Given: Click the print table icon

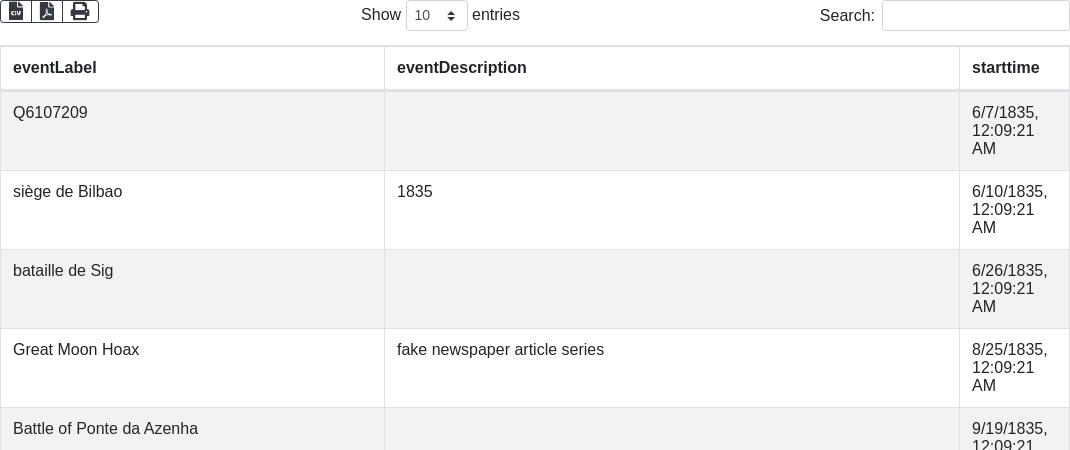Looking at the screenshot, I should click(80, 11).
